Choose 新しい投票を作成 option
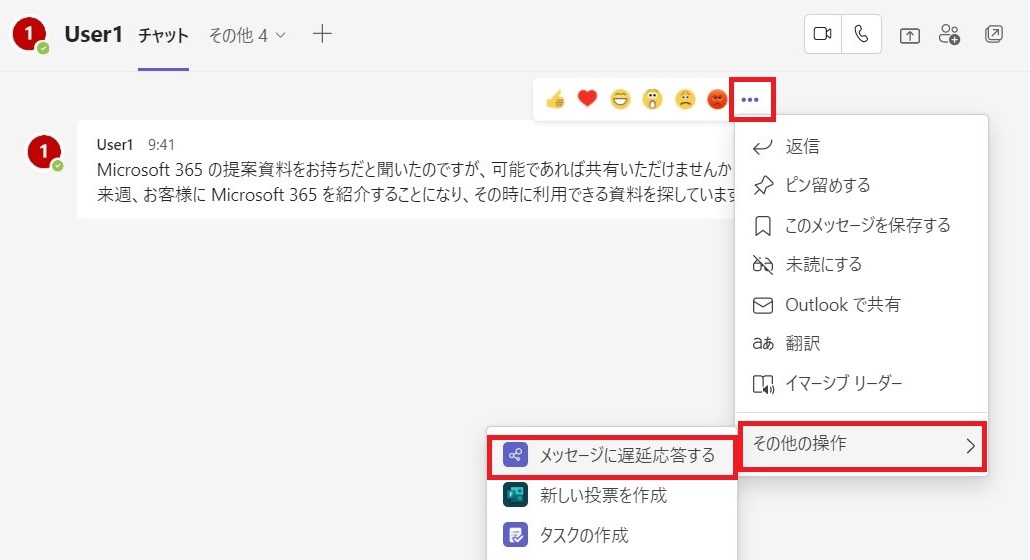The image size is (1030, 560). point(612,495)
